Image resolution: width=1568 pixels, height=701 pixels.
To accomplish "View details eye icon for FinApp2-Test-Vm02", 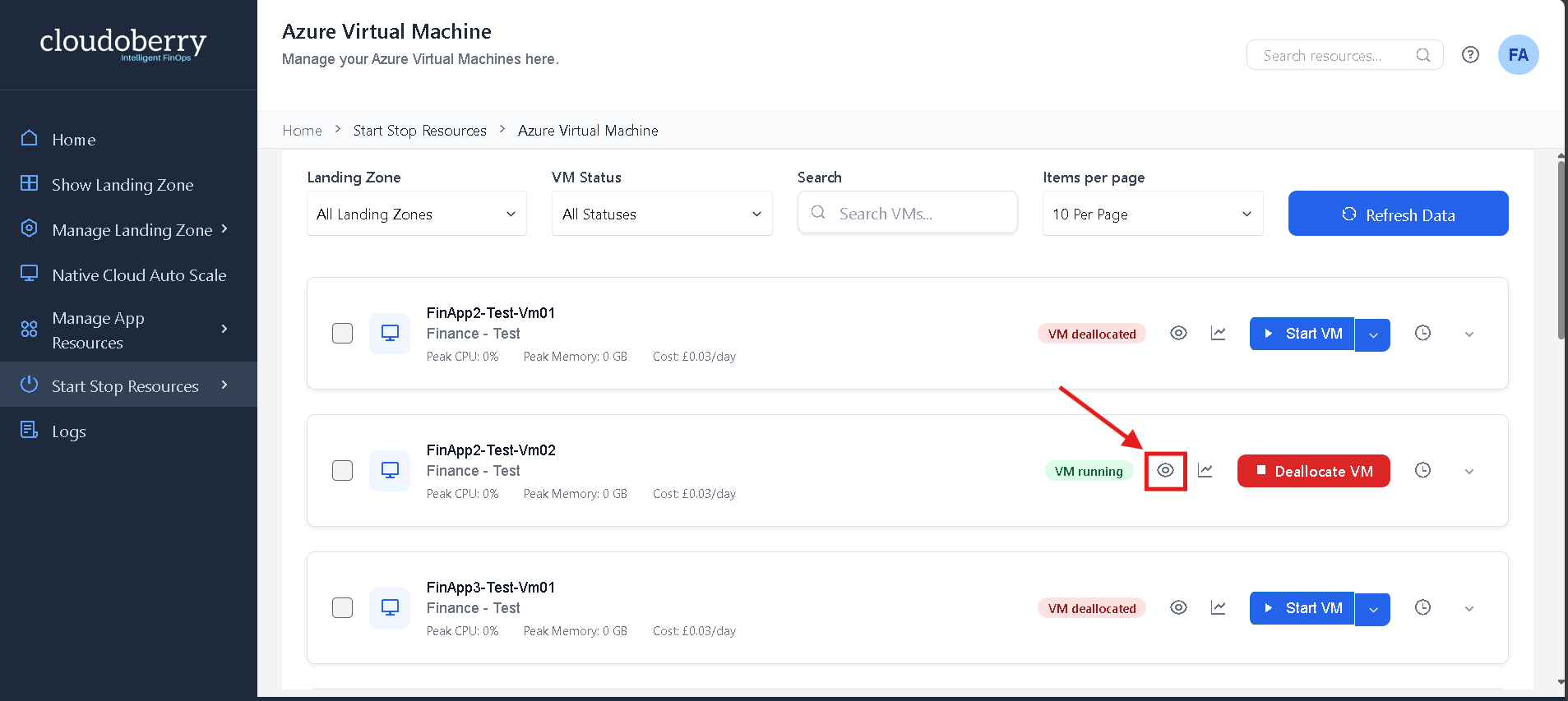I will pyautogui.click(x=1165, y=470).
